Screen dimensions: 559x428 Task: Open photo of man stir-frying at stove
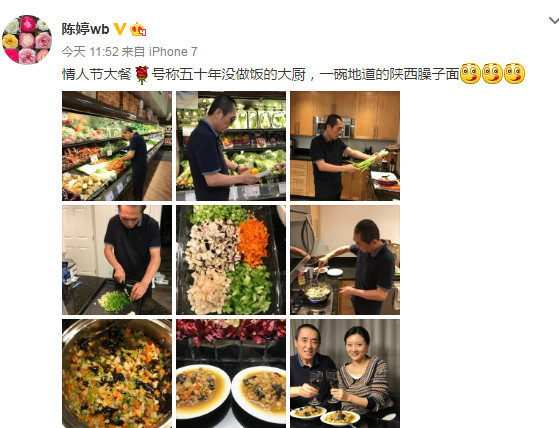(x=345, y=260)
